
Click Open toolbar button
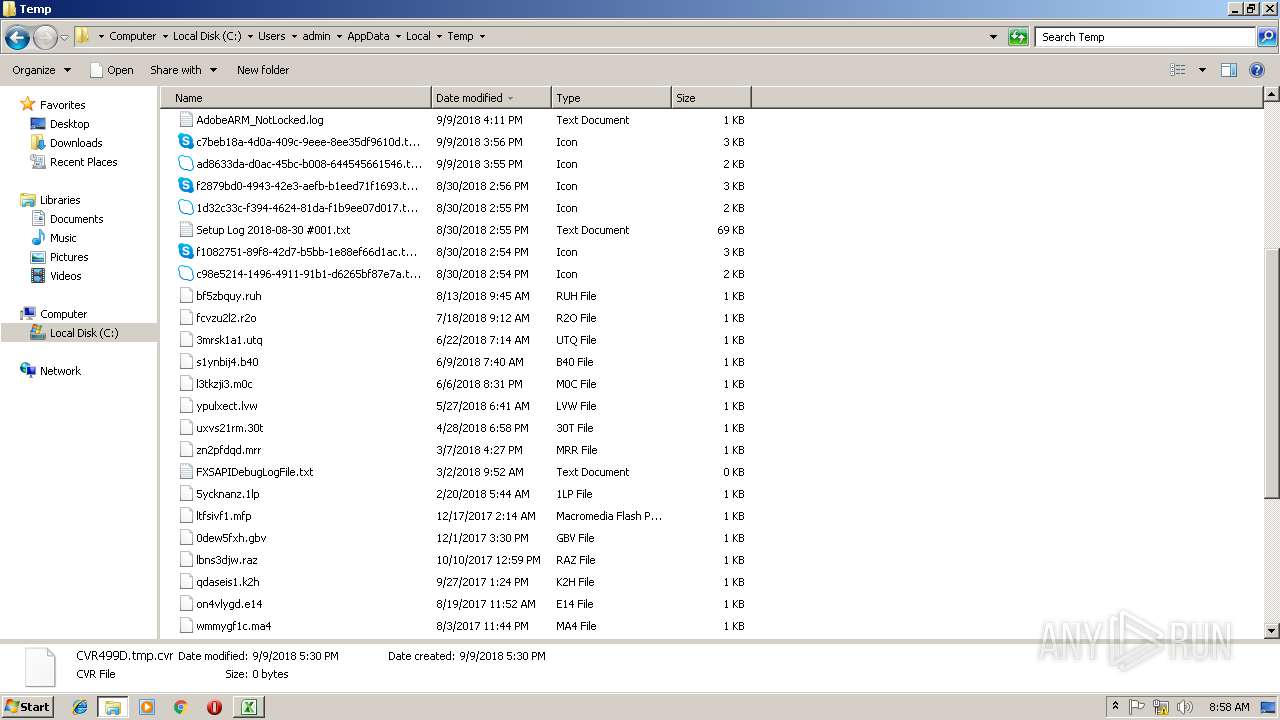[111, 70]
